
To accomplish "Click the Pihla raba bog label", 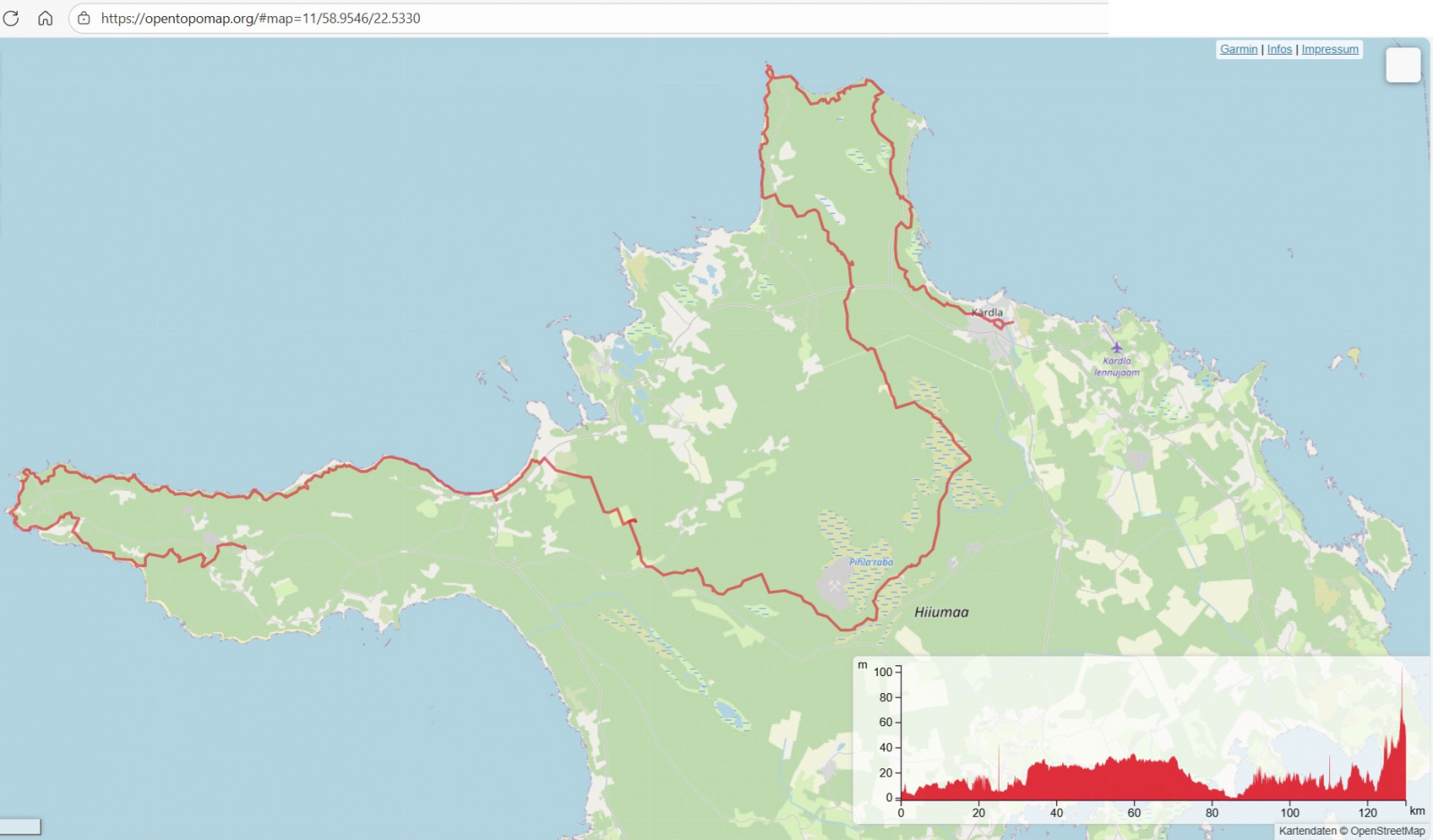I will [x=871, y=562].
